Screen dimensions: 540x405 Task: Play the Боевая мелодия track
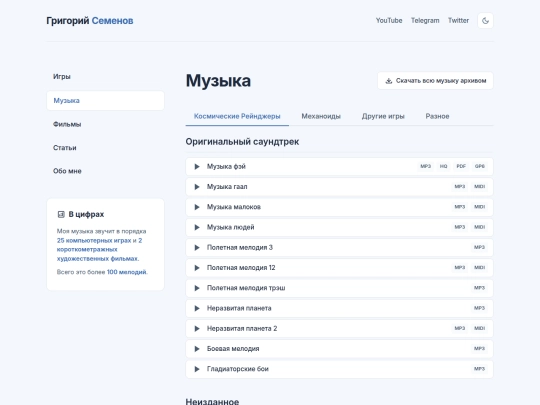pyautogui.click(x=197, y=349)
